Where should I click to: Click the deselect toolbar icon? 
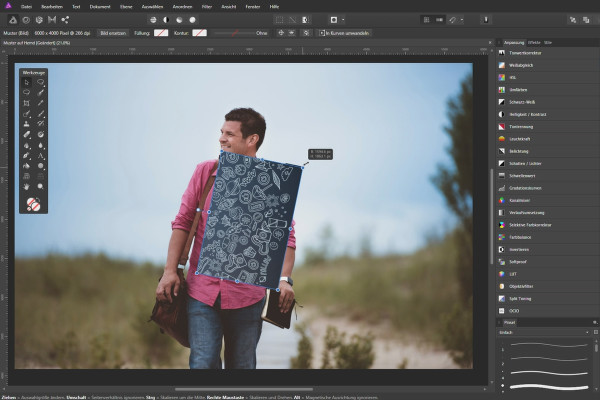(293, 20)
